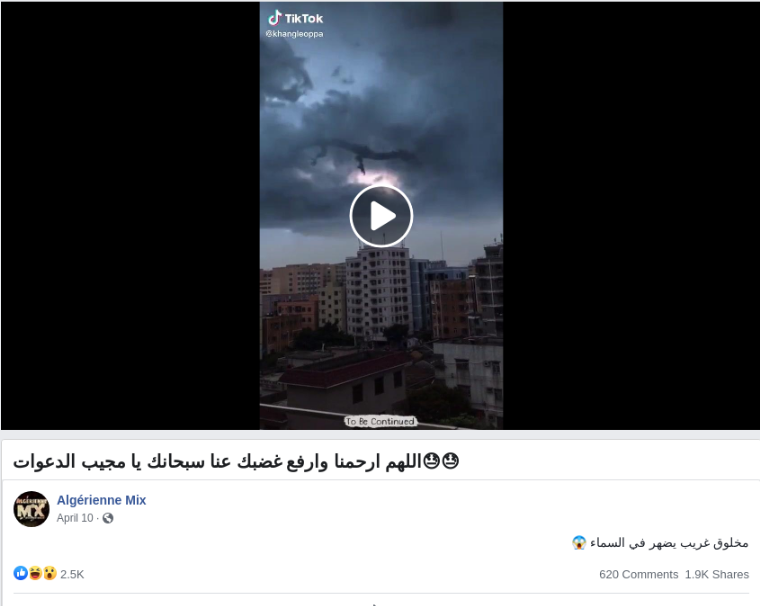Image resolution: width=760 pixels, height=606 pixels.
Task: Click the Haha laughing reaction icon
Action: pyautogui.click(x=35, y=574)
